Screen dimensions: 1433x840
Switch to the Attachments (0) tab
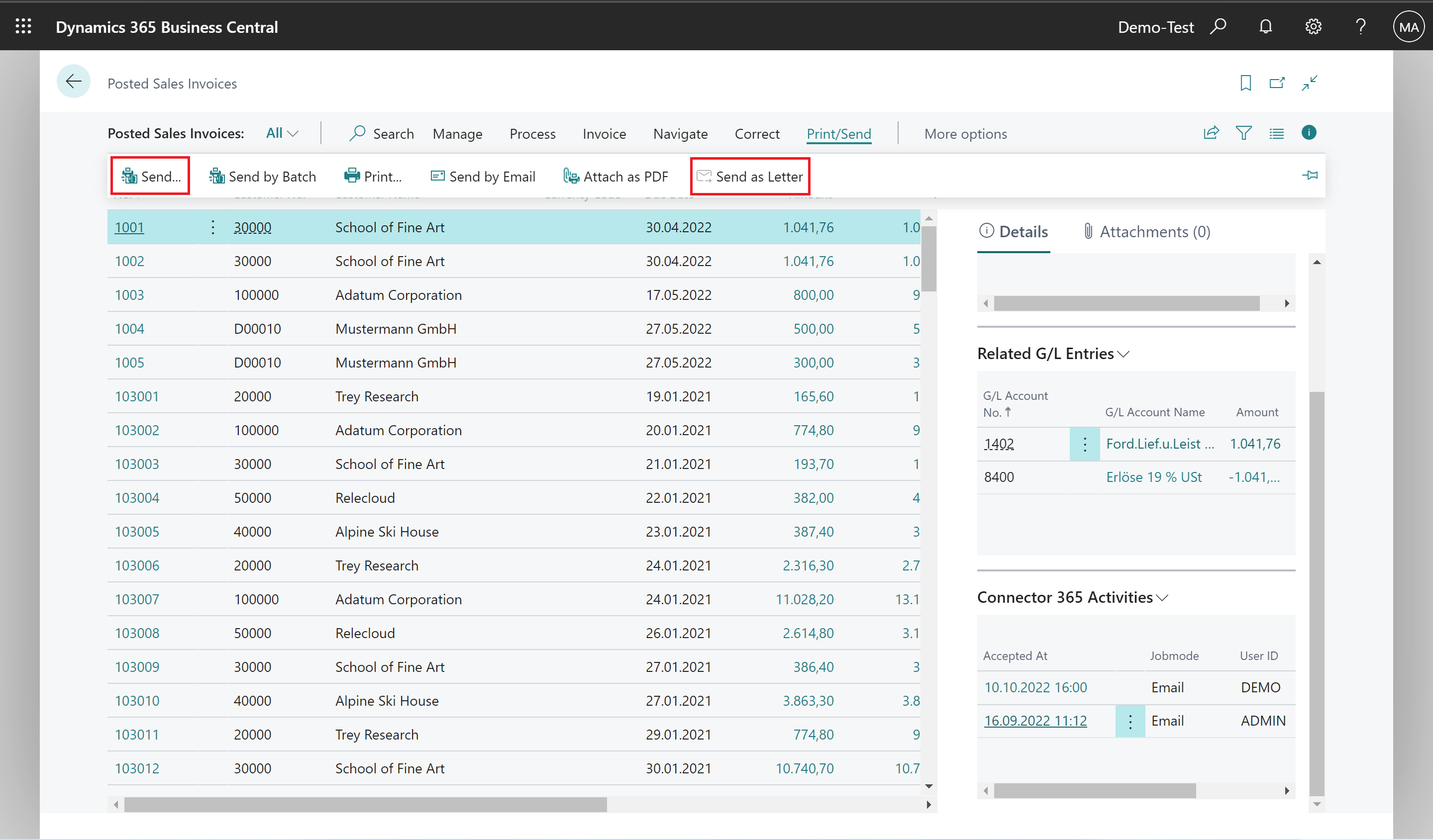[1146, 231]
